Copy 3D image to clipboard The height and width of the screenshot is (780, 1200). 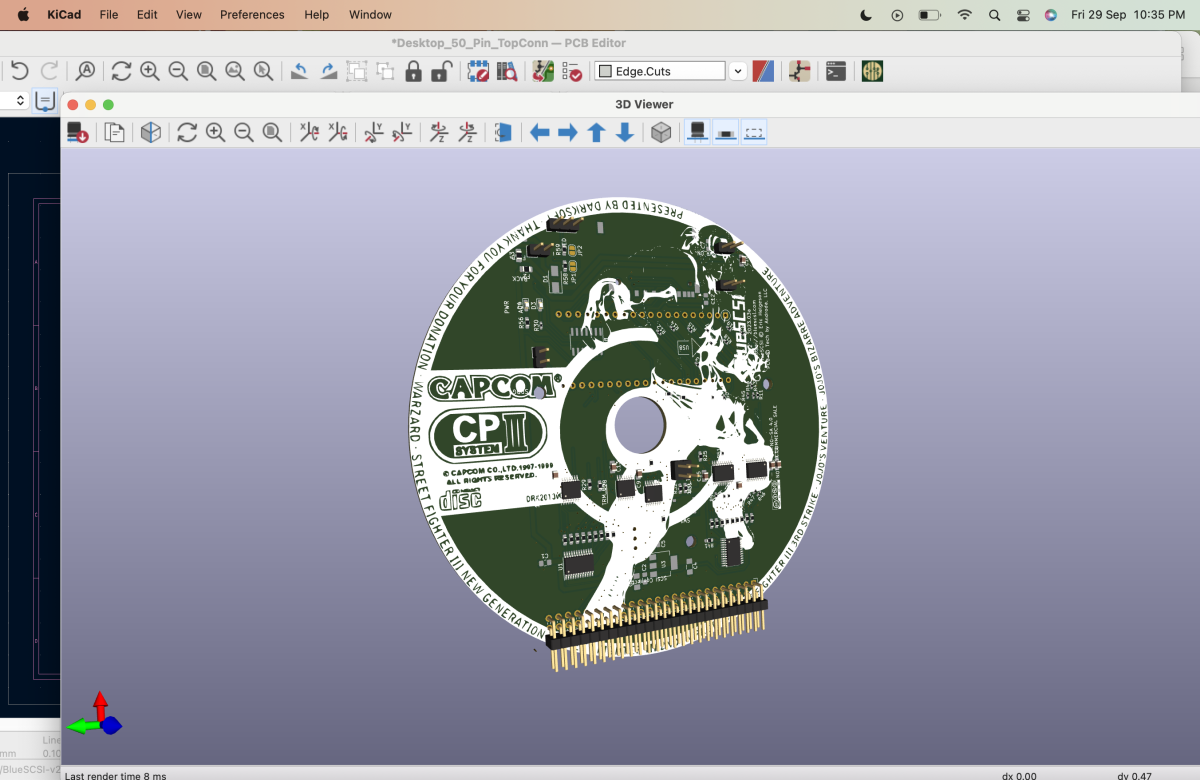[x=114, y=132]
